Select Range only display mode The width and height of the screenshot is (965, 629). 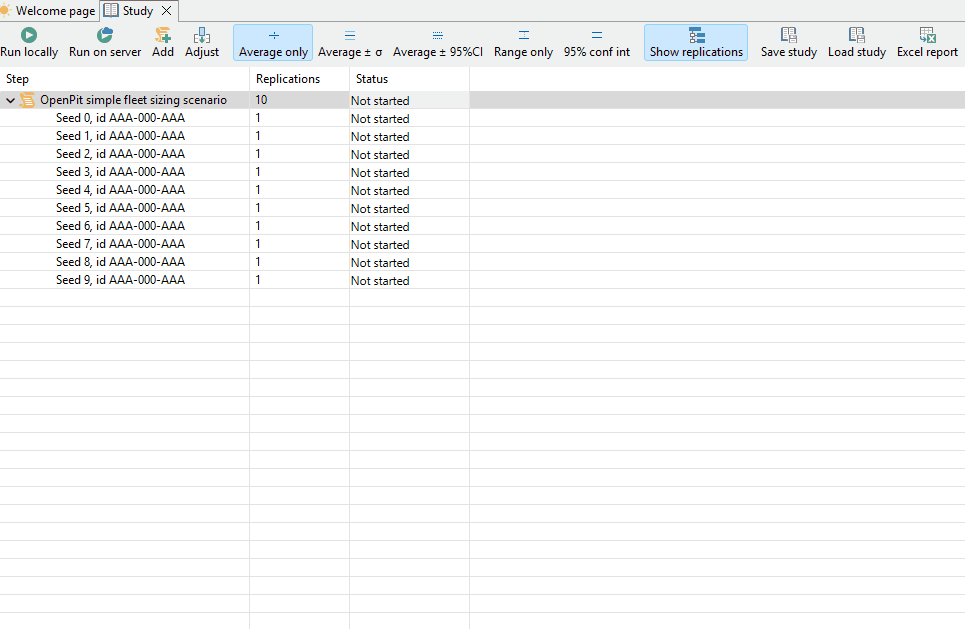tap(523, 42)
